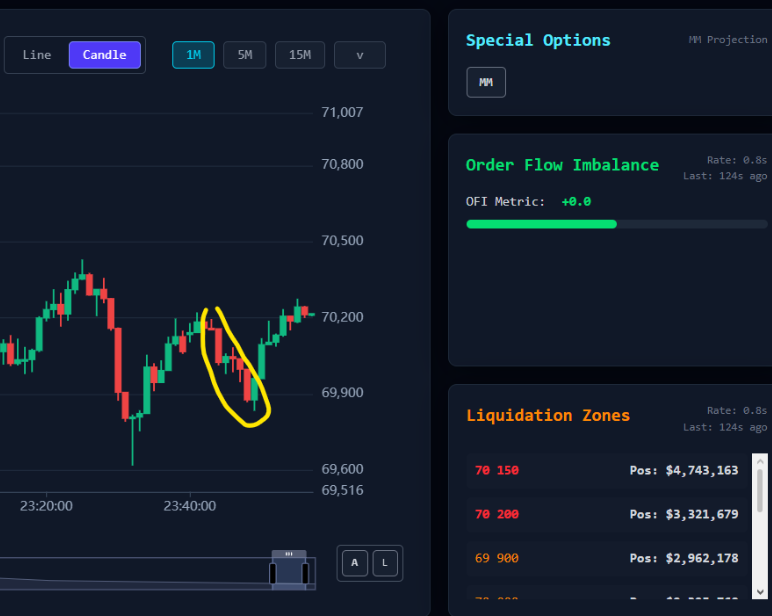Select Candle chart mode
Viewport: 772px width, 616px height.
pyautogui.click(x=104, y=55)
